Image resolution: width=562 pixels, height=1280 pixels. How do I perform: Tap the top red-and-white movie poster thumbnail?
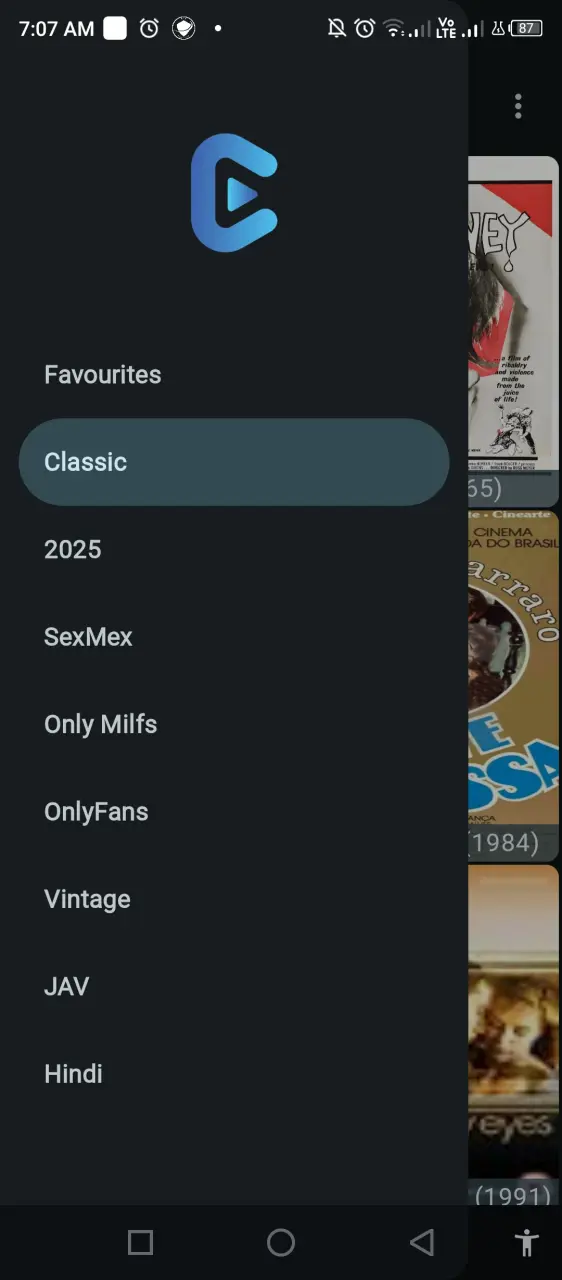point(513,331)
